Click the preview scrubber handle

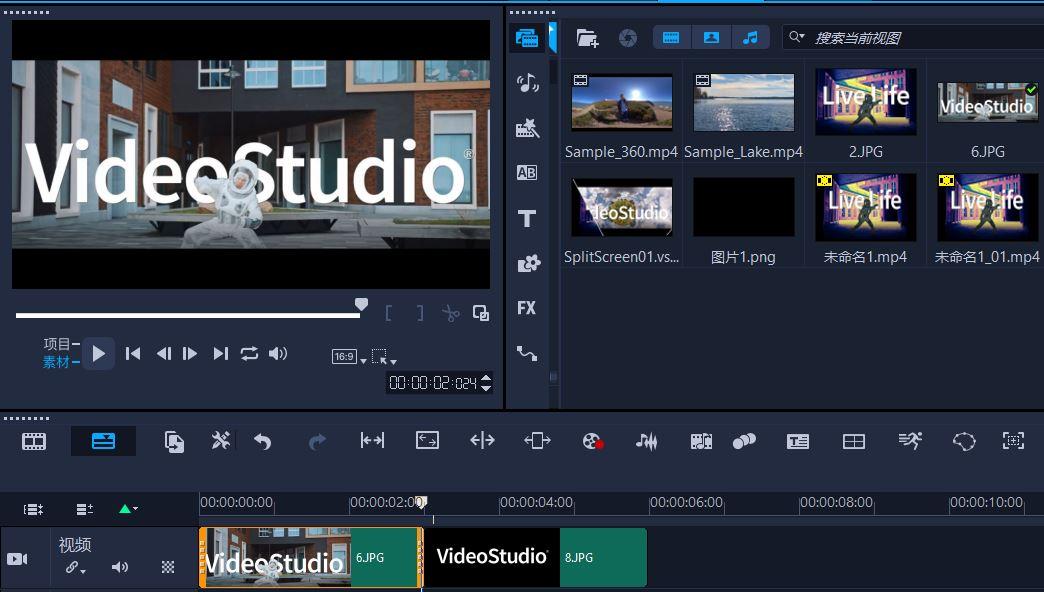point(362,304)
